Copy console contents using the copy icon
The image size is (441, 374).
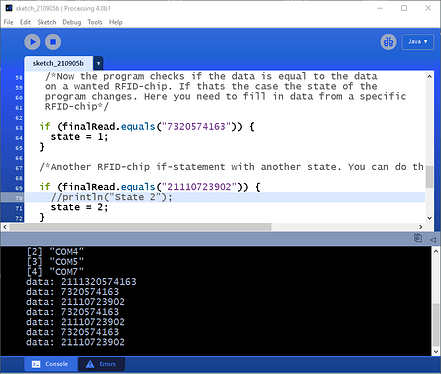coord(418,238)
